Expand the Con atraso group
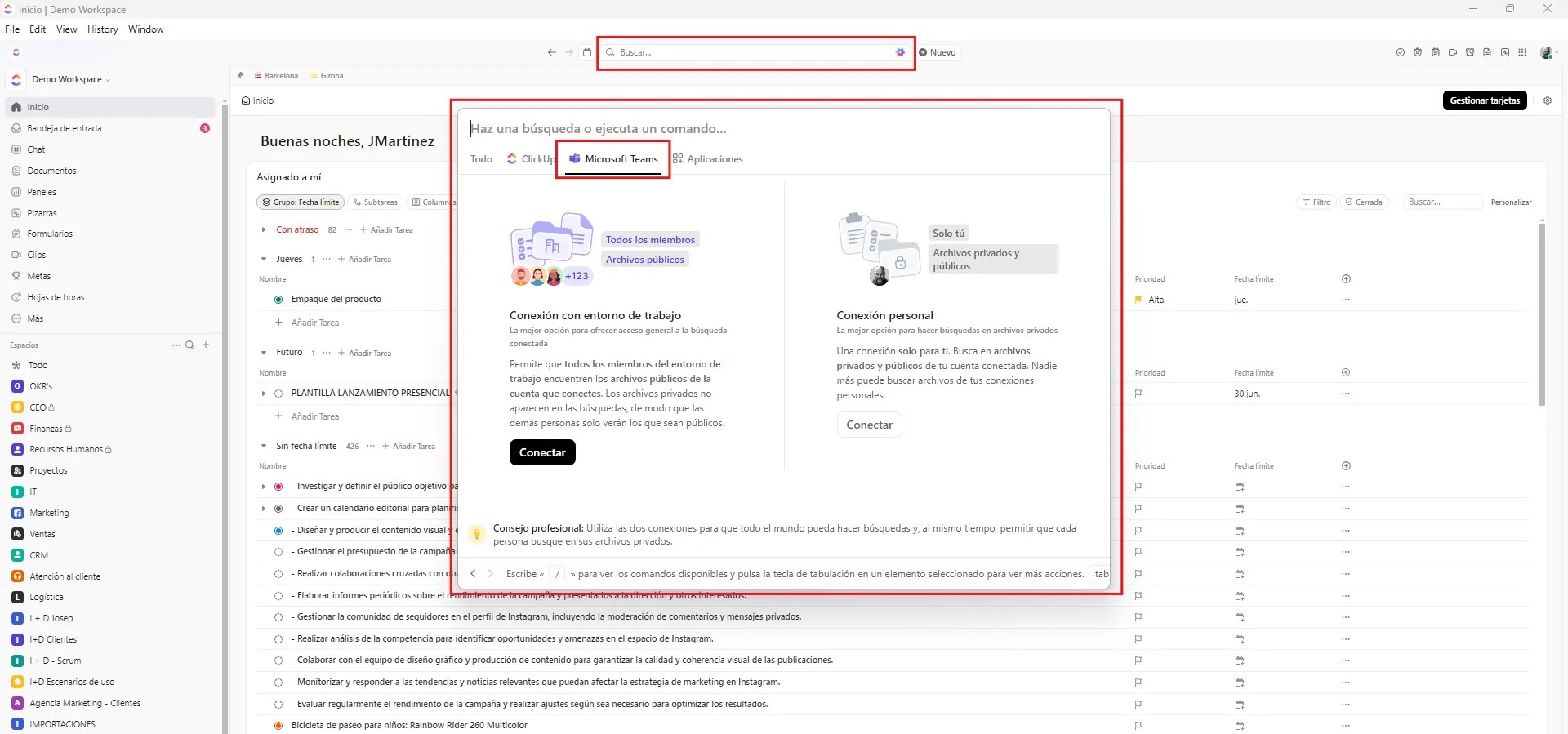This screenshot has height=734, width=1568. (264, 230)
